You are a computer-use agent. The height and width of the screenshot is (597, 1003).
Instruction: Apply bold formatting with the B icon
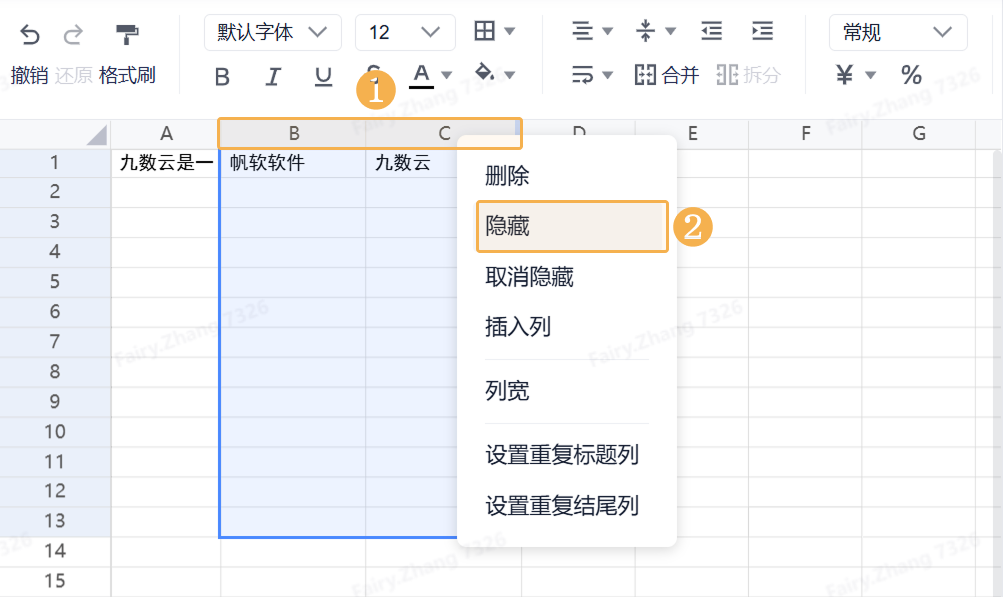[x=221, y=75]
